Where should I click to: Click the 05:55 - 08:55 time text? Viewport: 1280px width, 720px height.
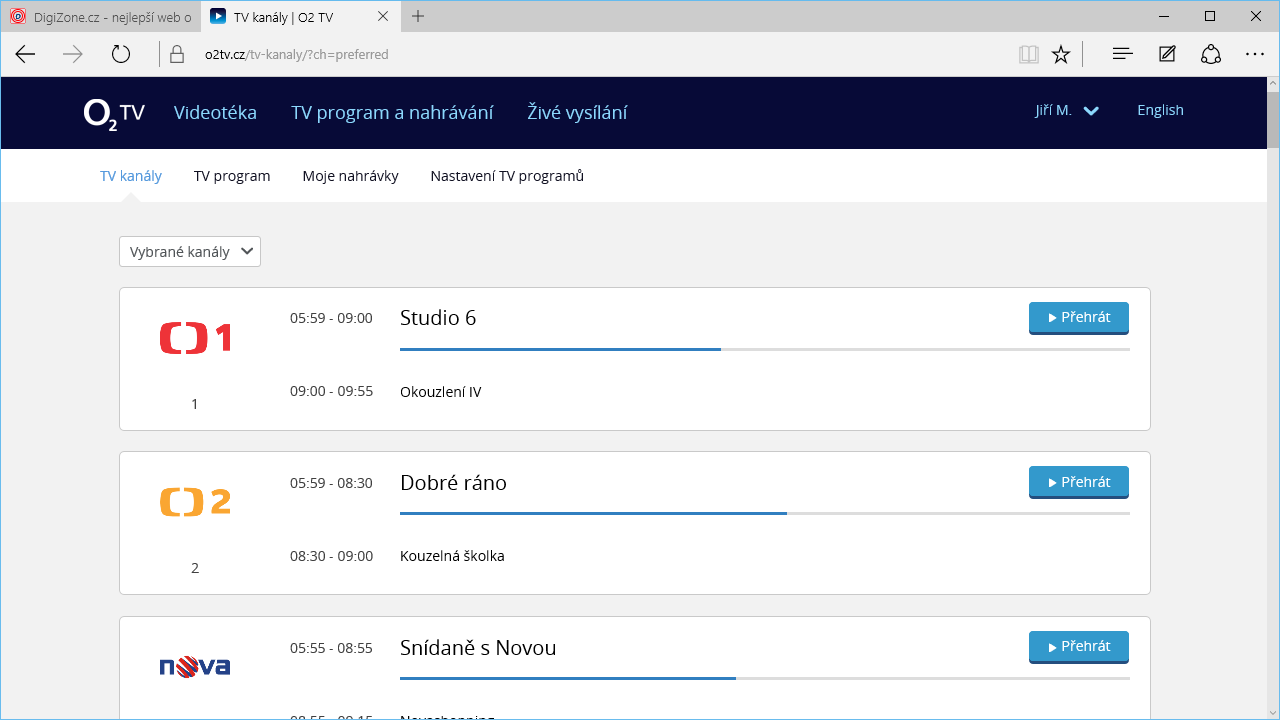point(331,648)
